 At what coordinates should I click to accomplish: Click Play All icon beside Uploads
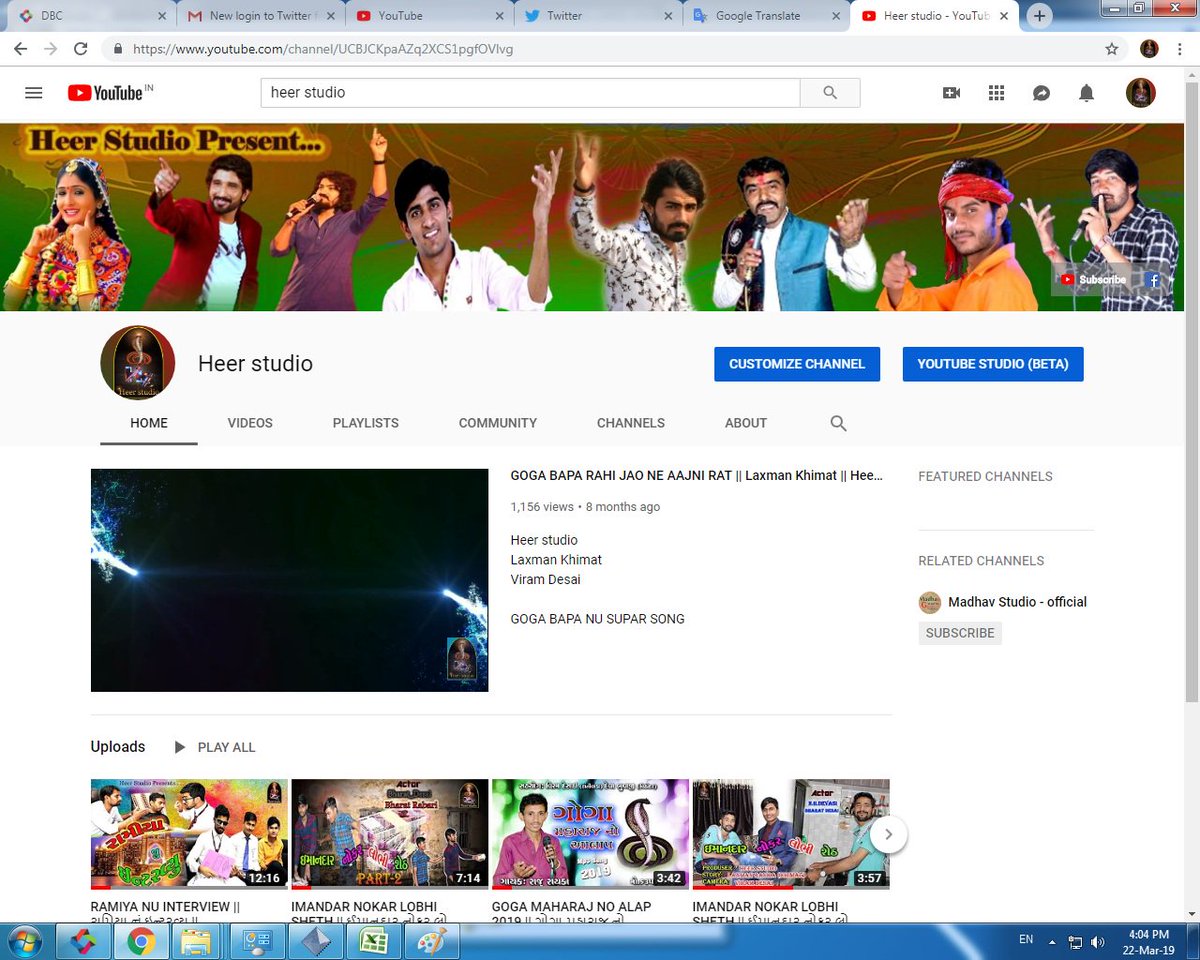tap(180, 747)
